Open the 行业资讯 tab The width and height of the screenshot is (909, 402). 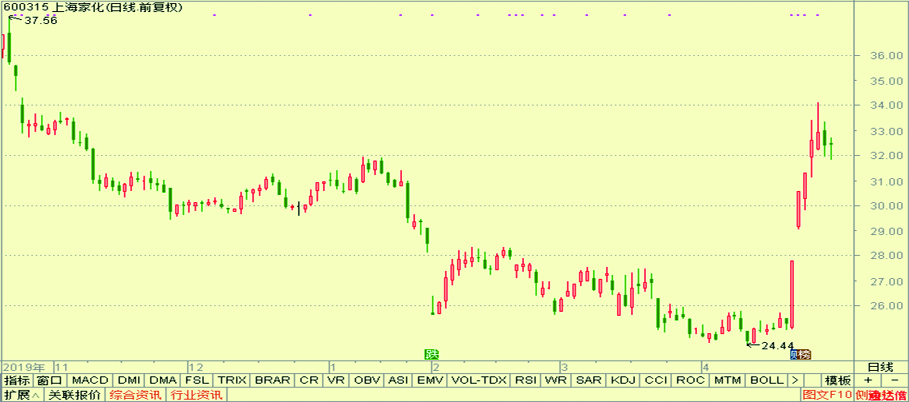tap(195, 396)
